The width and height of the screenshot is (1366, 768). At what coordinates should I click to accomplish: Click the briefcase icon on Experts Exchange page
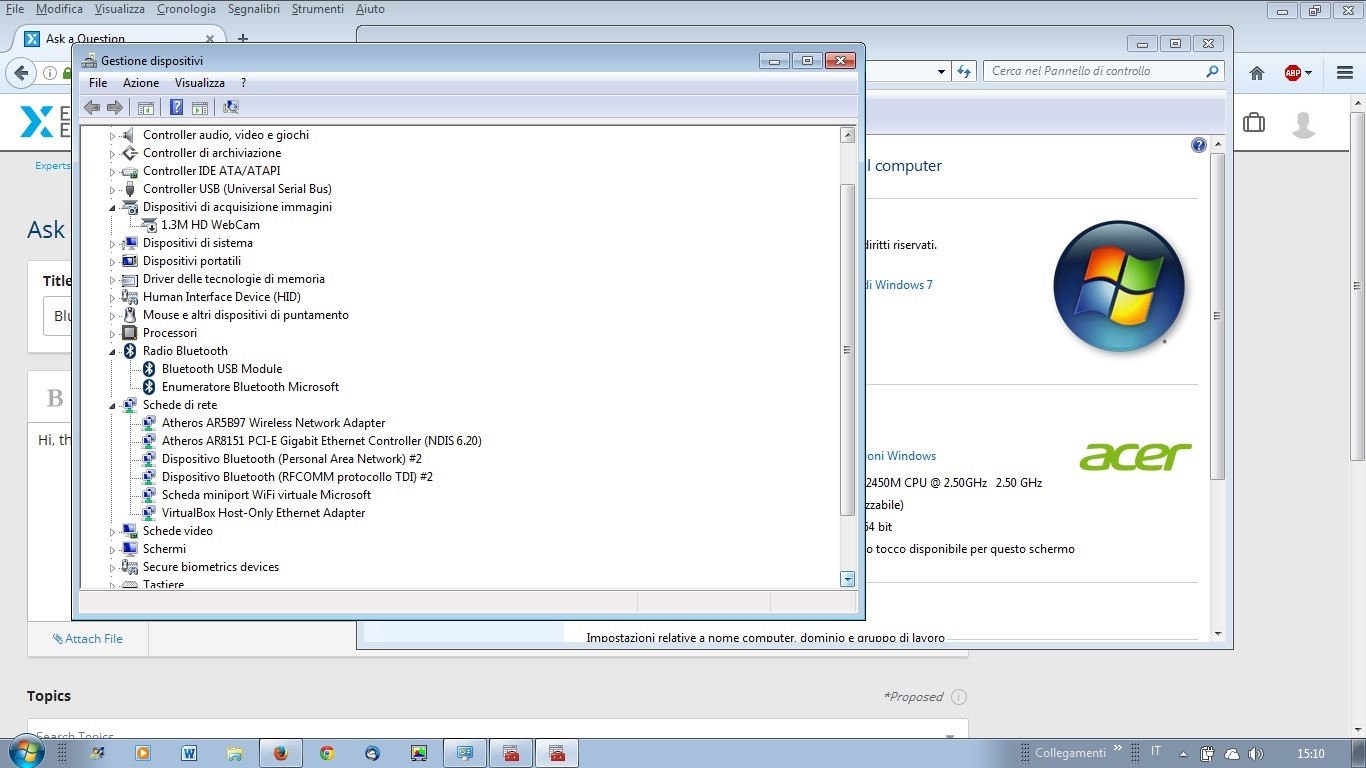[1253, 123]
